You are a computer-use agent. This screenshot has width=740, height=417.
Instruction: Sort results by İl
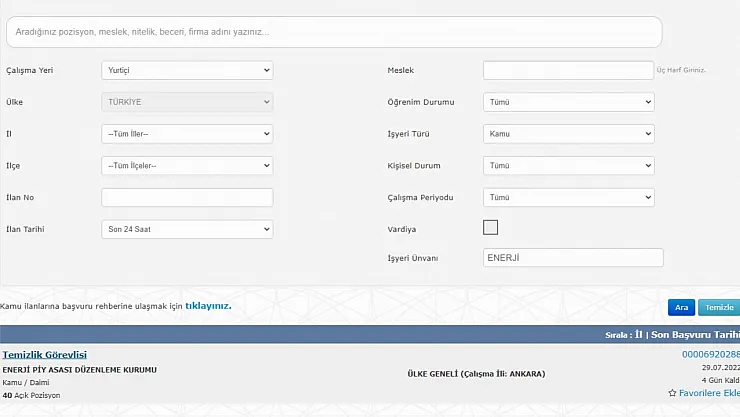click(638, 335)
